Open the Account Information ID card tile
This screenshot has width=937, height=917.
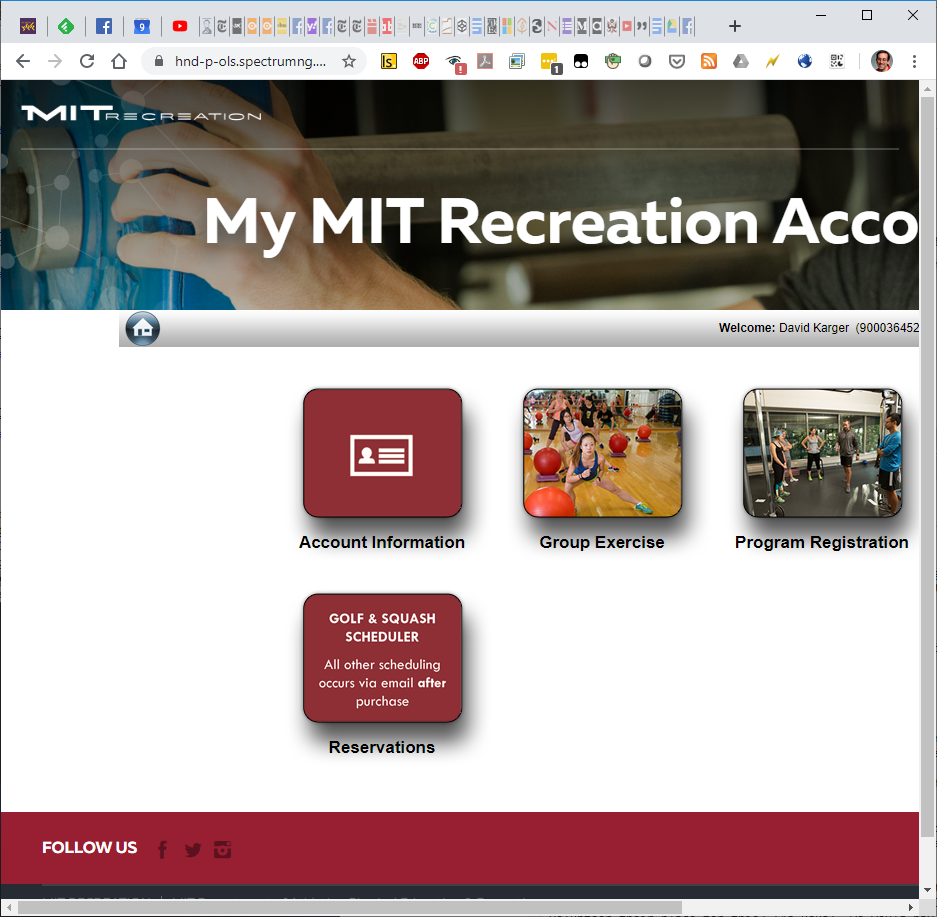tap(382, 453)
